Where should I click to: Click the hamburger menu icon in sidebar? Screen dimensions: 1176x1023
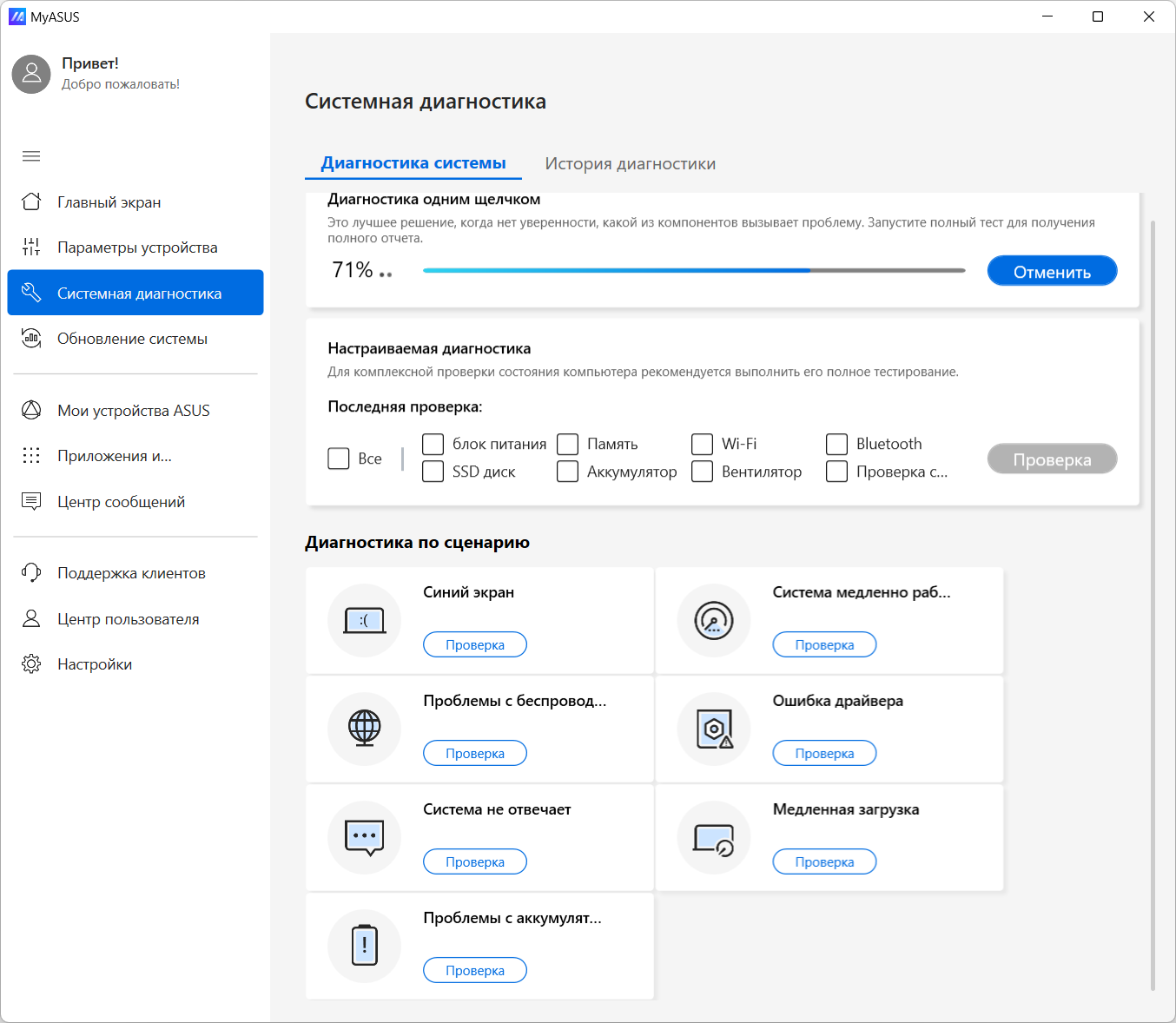pyautogui.click(x=31, y=156)
